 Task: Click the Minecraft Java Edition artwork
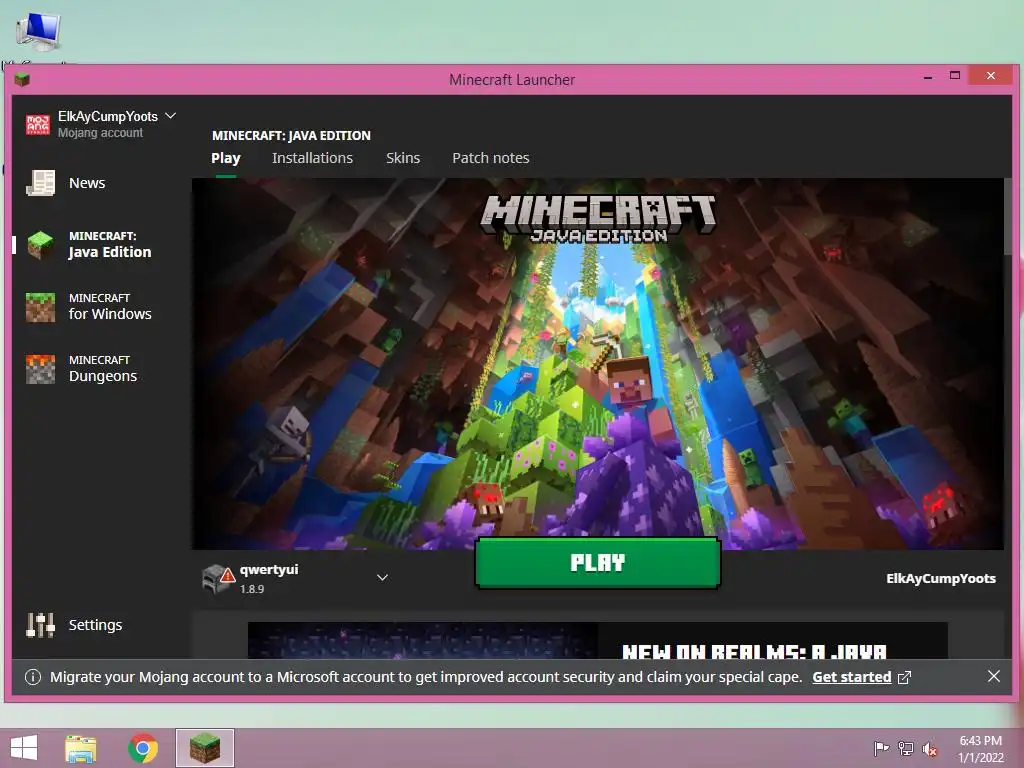coord(598,364)
